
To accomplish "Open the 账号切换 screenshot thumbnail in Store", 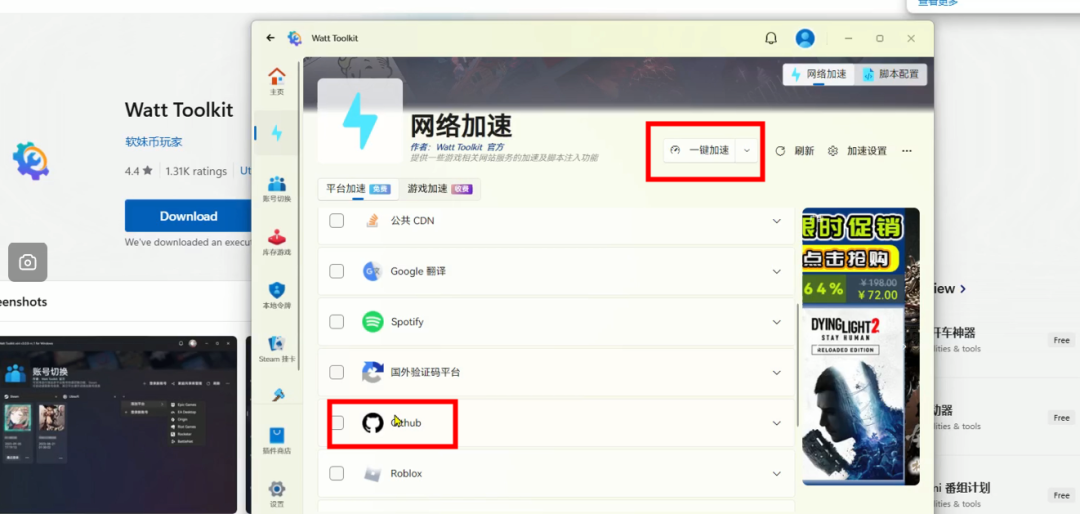I will click(118, 424).
